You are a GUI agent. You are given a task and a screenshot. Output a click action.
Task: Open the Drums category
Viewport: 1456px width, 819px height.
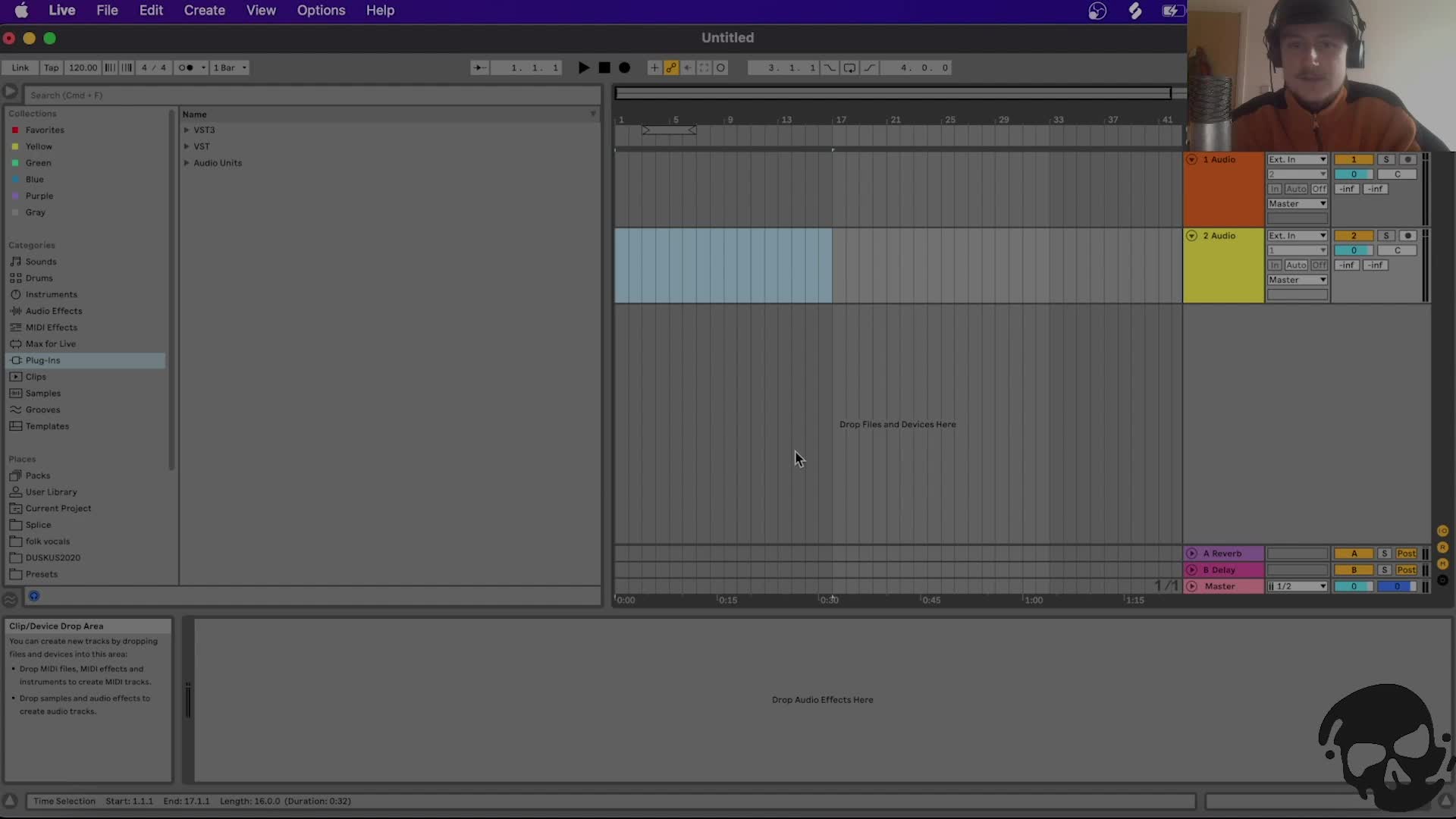39,278
